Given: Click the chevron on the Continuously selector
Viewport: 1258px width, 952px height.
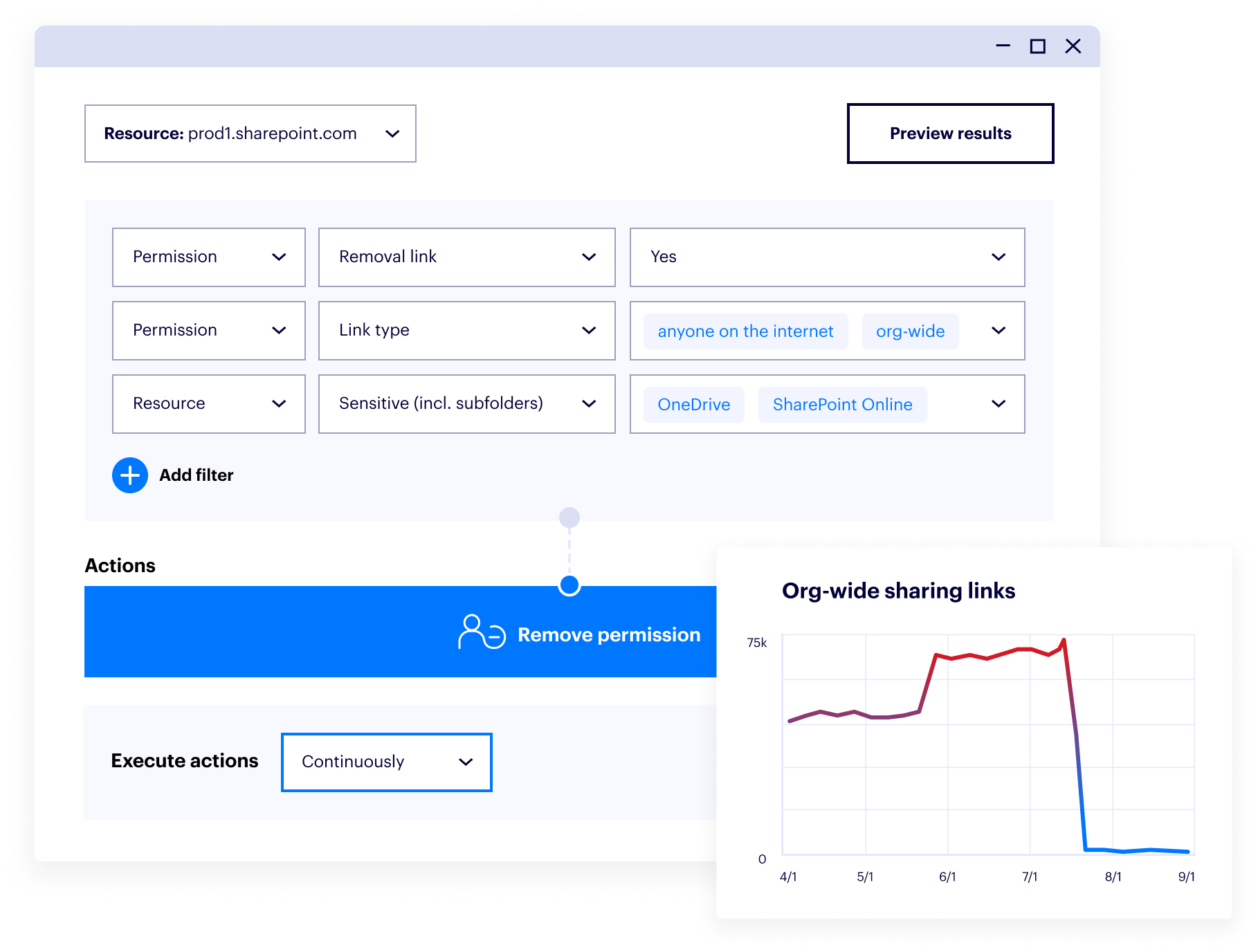Looking at the screenshot, I should point(465,762).
